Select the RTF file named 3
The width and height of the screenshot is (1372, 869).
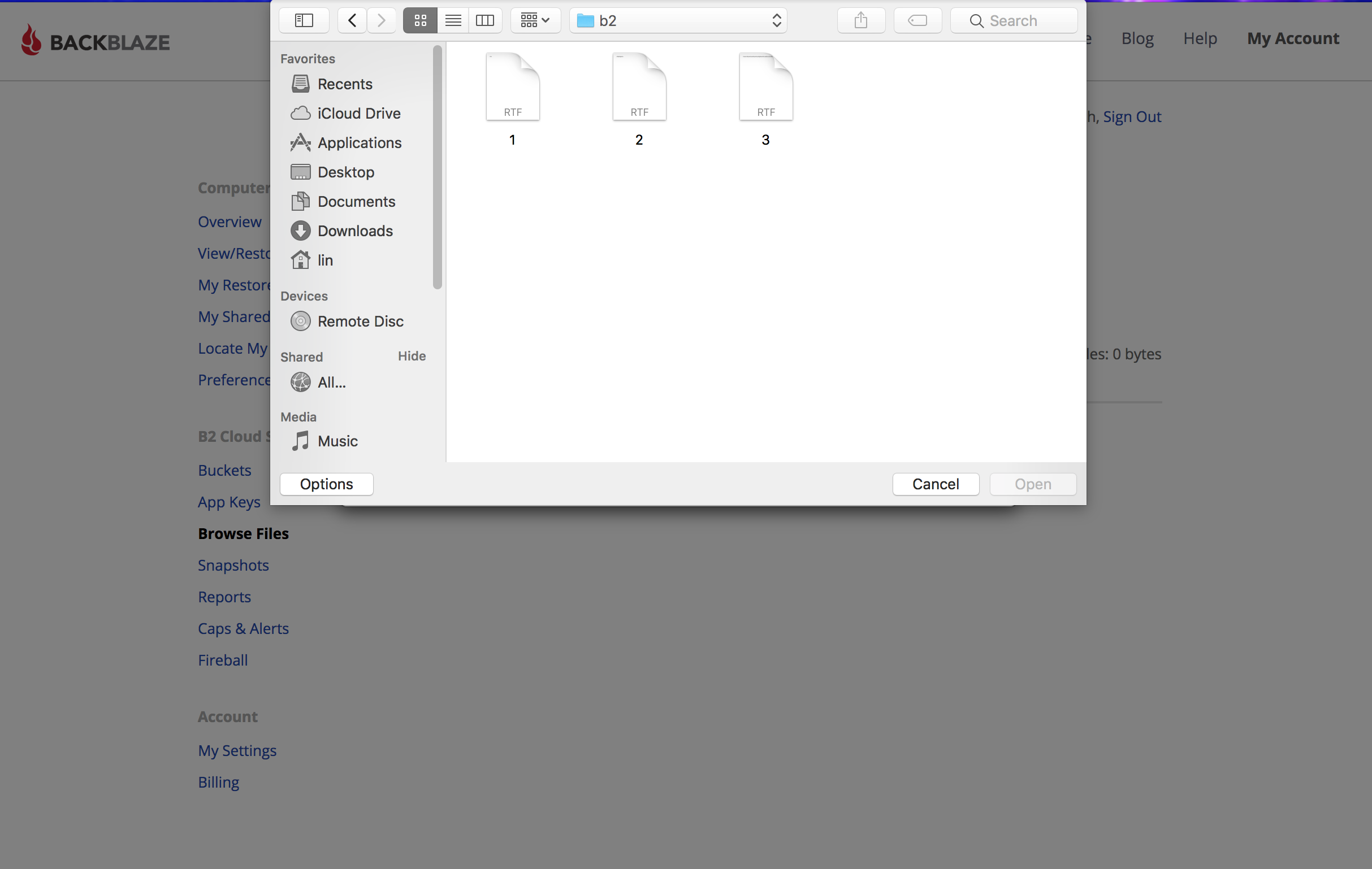765,99
